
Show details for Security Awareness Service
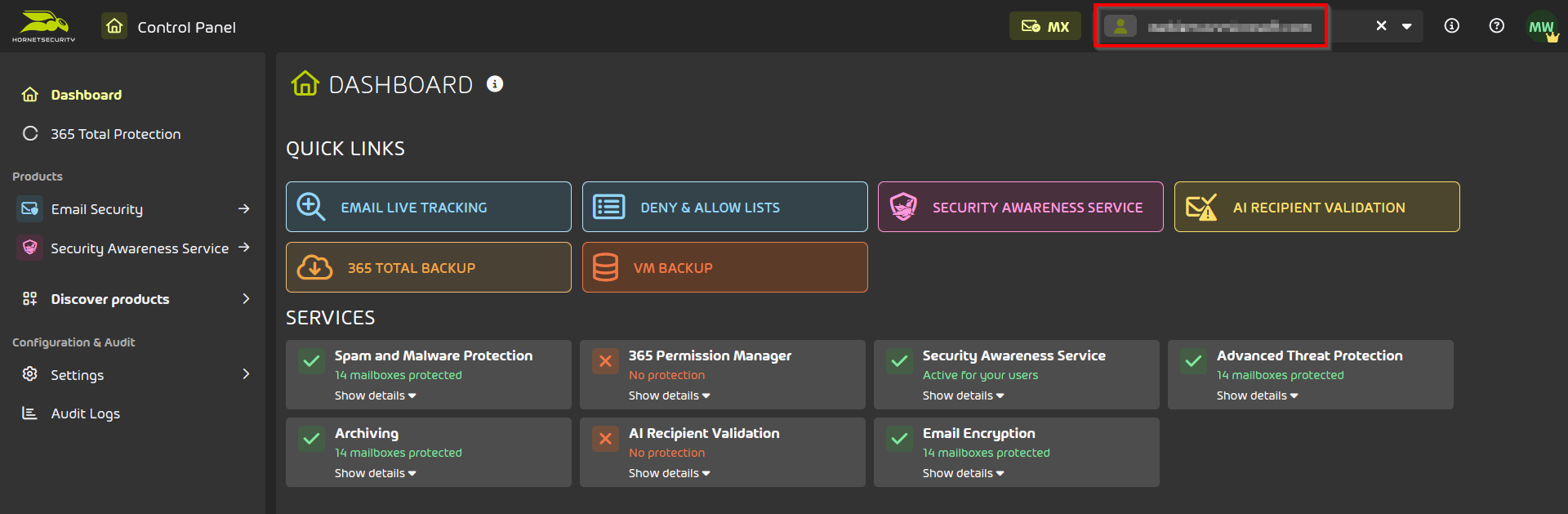[x=963, y=396]
